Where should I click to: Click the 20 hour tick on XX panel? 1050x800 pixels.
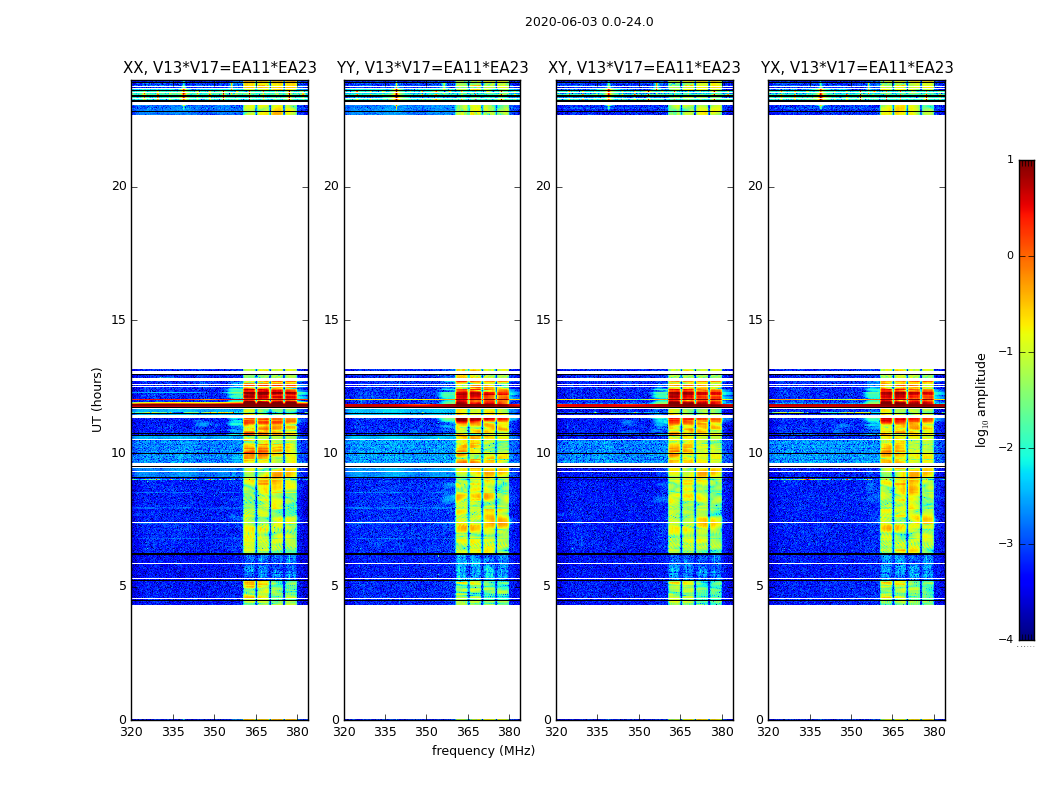pos(119,186)
